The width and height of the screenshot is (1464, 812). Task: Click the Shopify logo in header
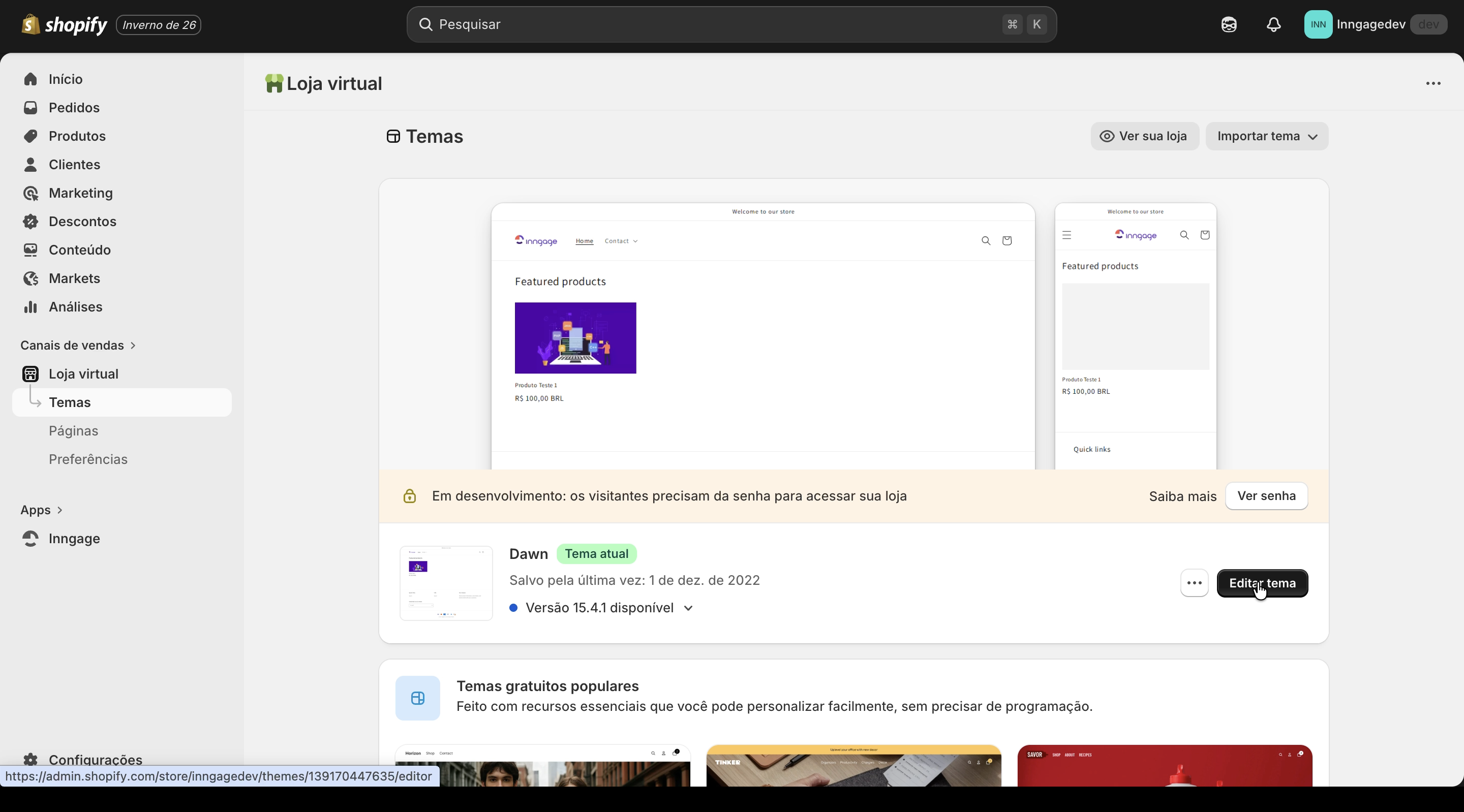coord(64,24)
